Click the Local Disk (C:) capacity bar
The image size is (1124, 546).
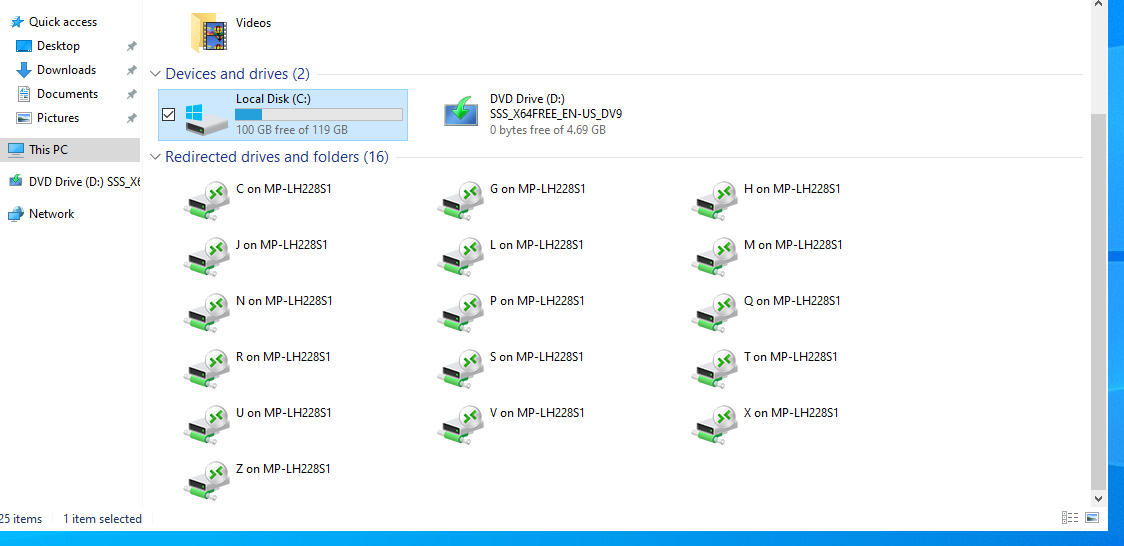[x=318, y=115]
